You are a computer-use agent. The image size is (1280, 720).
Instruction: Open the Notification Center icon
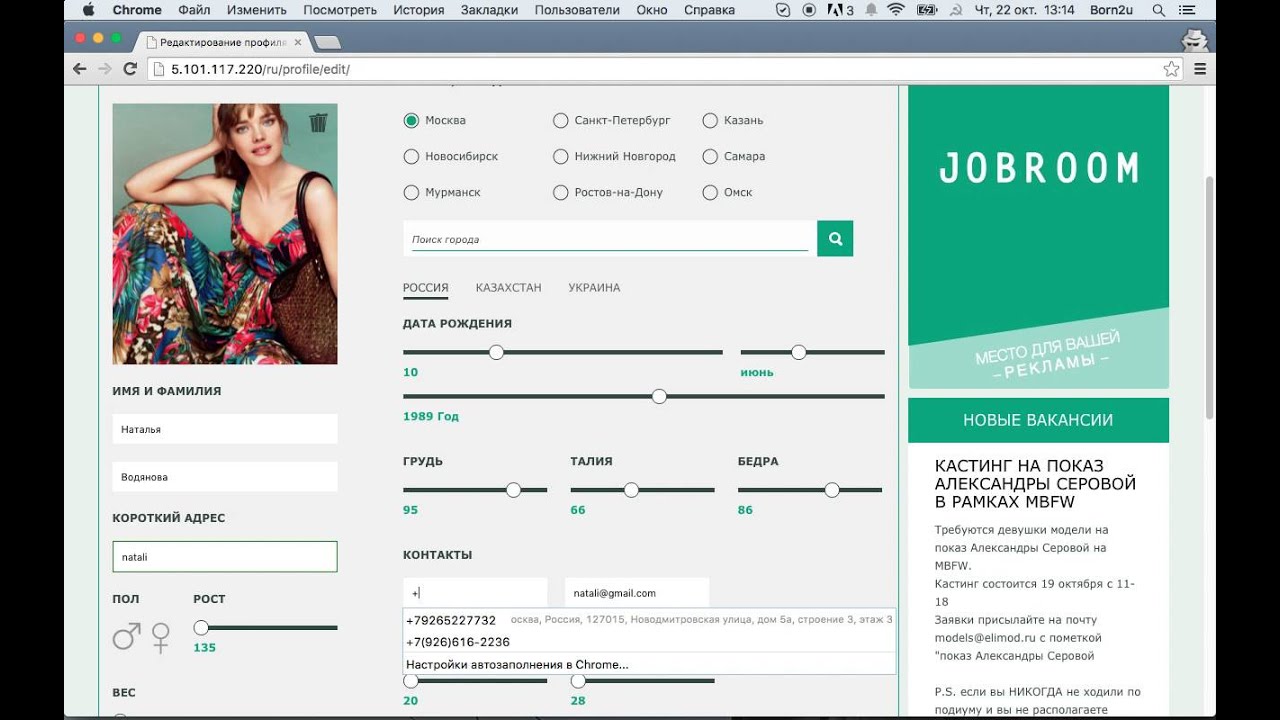(x=1188, y=10)
